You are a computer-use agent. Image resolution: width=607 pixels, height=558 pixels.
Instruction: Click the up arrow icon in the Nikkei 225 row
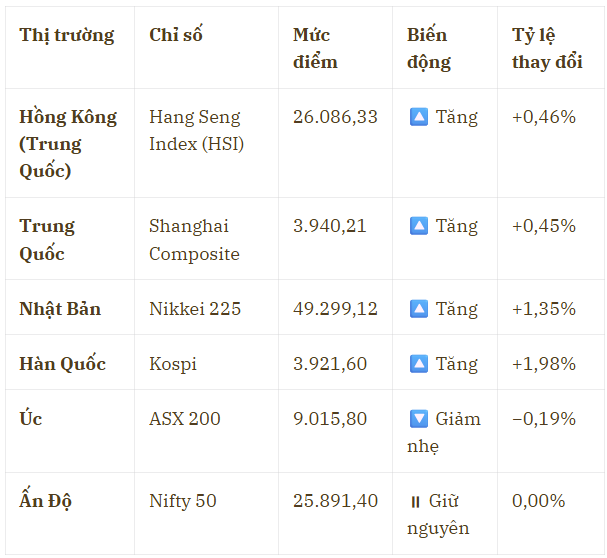(418, 309)
